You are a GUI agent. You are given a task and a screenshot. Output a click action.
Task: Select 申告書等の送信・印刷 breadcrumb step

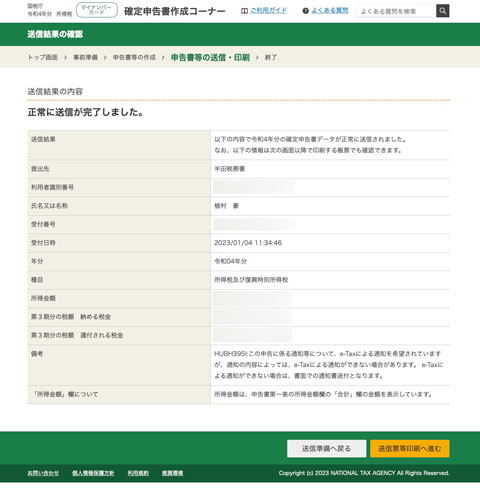[x=210, y=57]
